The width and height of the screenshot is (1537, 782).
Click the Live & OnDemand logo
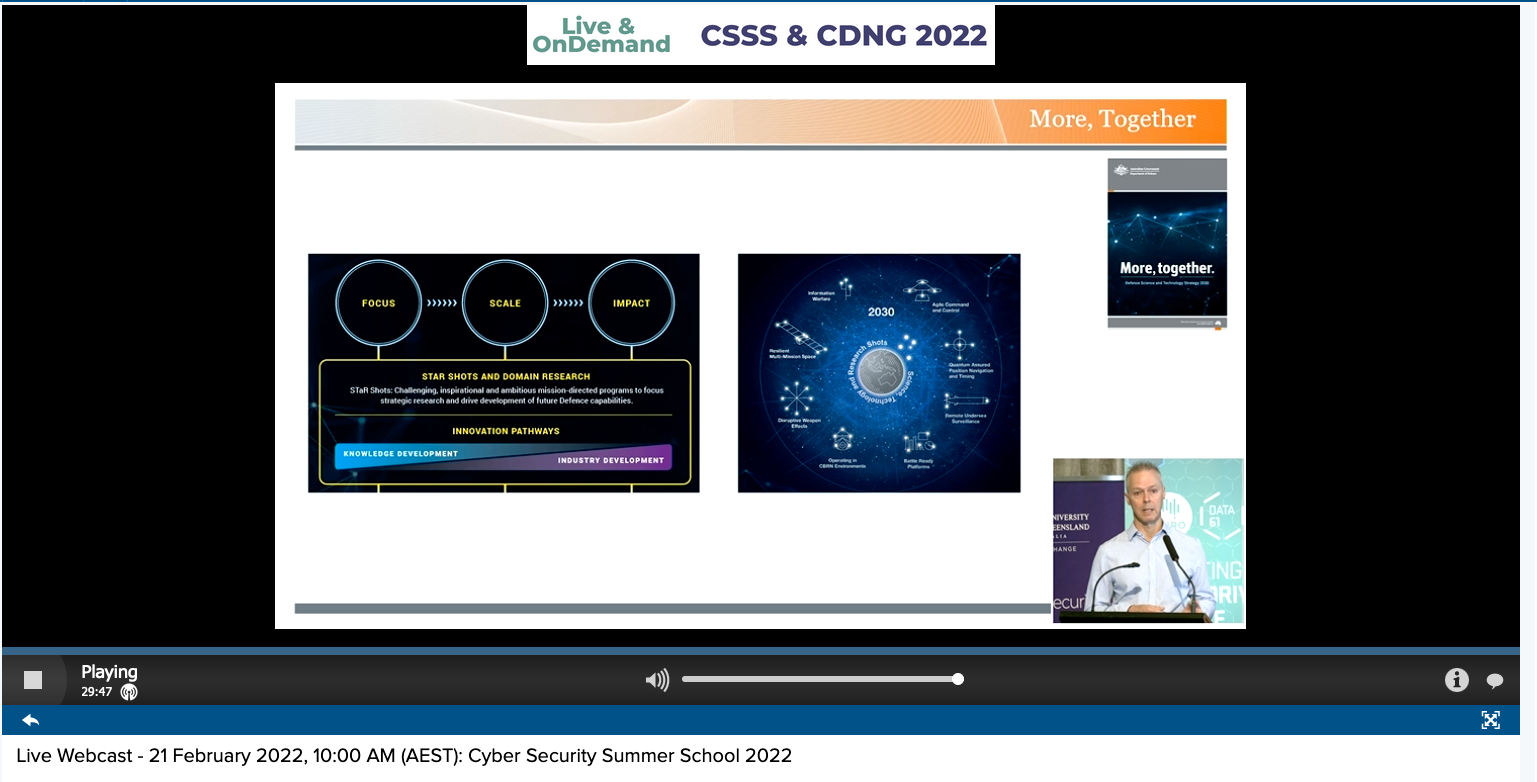point(601,35)
